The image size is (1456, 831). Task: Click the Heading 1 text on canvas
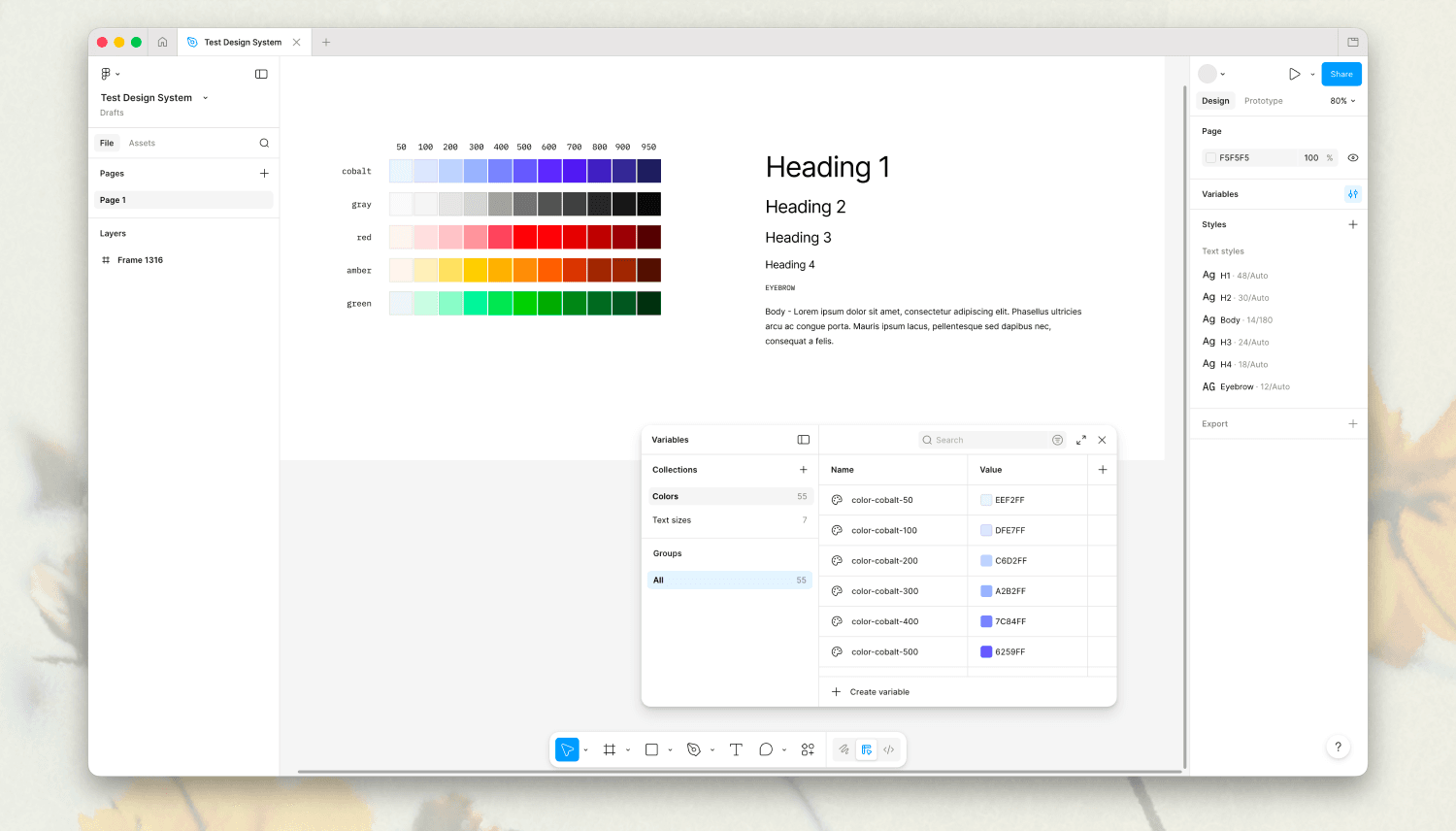click(x=827, y=167)
